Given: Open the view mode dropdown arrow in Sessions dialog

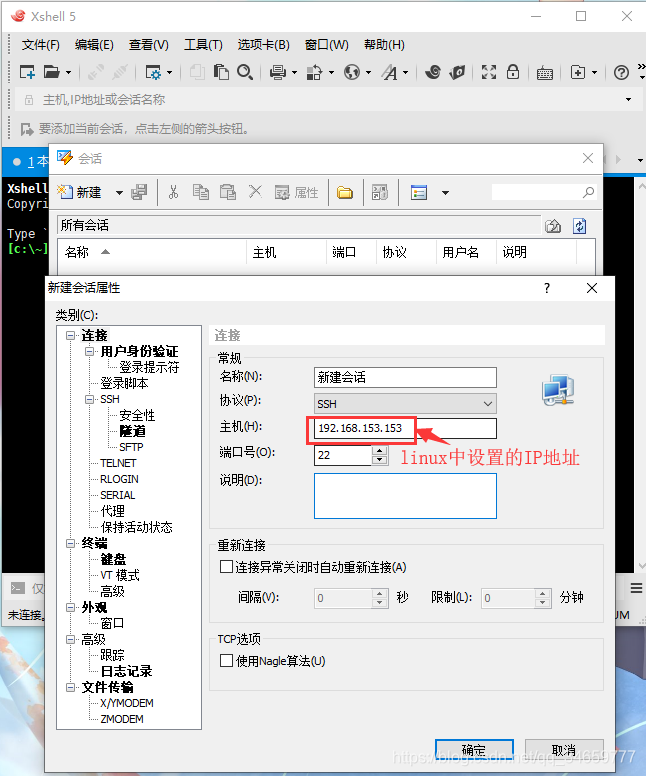Looking at the screenshot, I should tap(445, 193).
